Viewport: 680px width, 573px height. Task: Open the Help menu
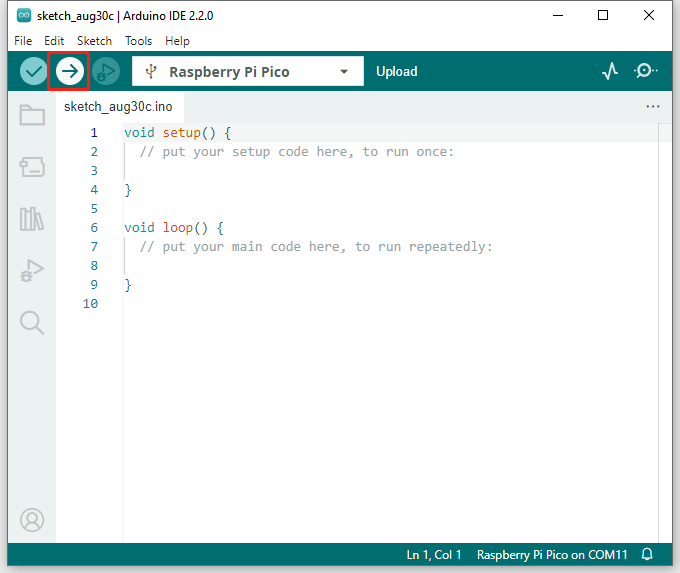pyautogui.click(x=177, y=41)
